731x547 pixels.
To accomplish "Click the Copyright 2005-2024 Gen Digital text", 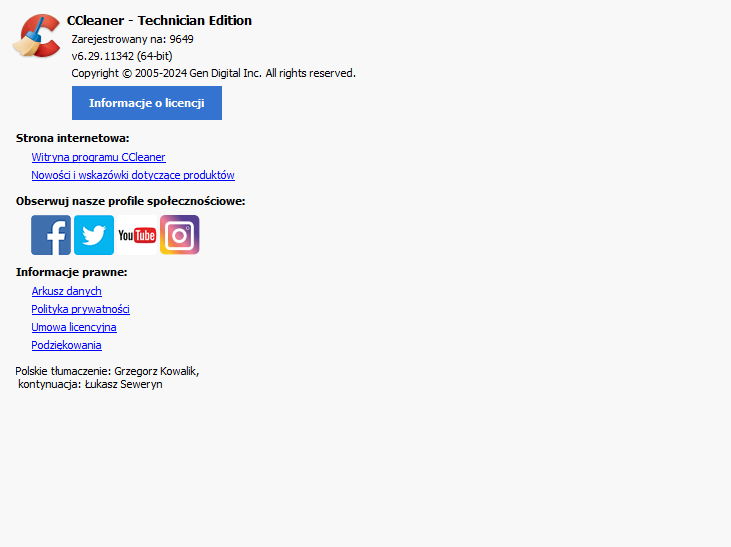I will click(214, 73).
